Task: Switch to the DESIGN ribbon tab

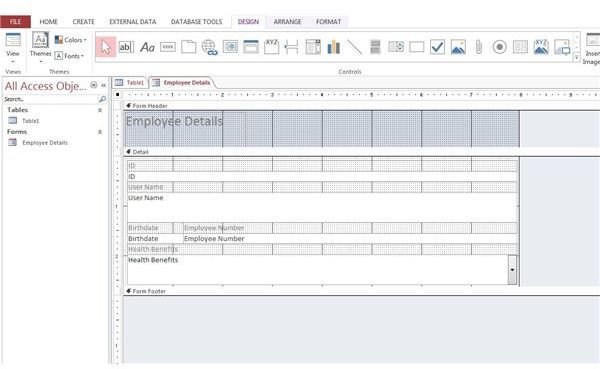Action: (x=248, y=22)
